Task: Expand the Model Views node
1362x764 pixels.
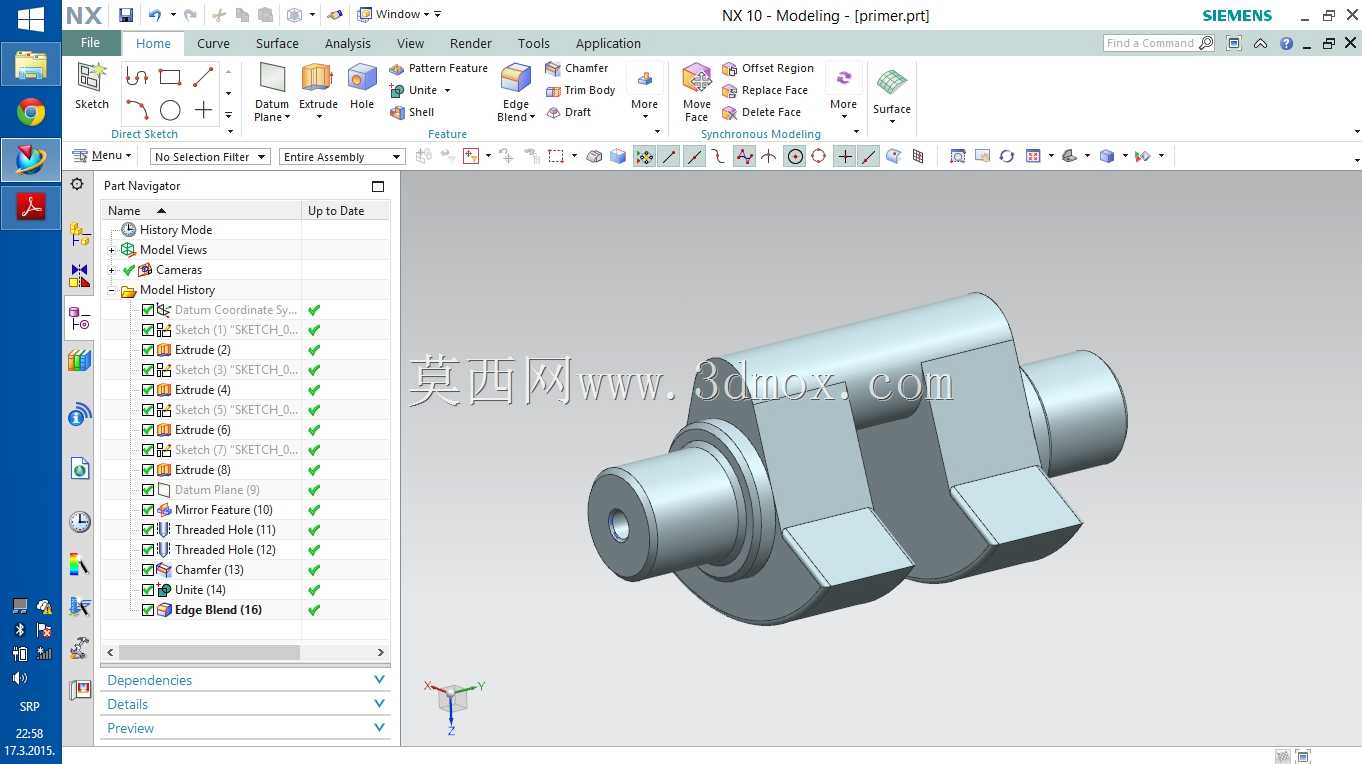Action: (112, 250)
